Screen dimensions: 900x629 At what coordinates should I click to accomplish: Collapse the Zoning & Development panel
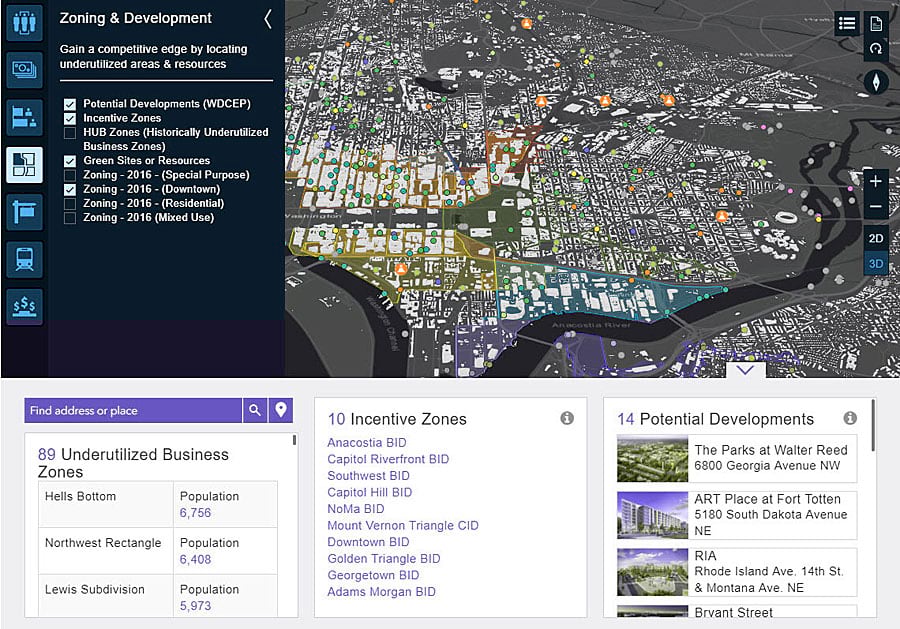tap(267, 19)
